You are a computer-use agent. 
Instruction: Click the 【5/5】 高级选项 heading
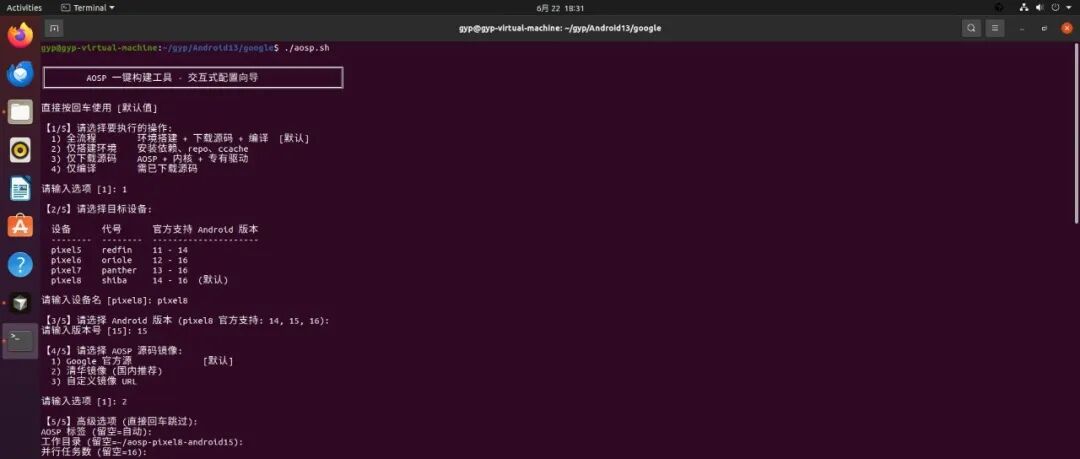pyautogui.click(x=122, y=421)
